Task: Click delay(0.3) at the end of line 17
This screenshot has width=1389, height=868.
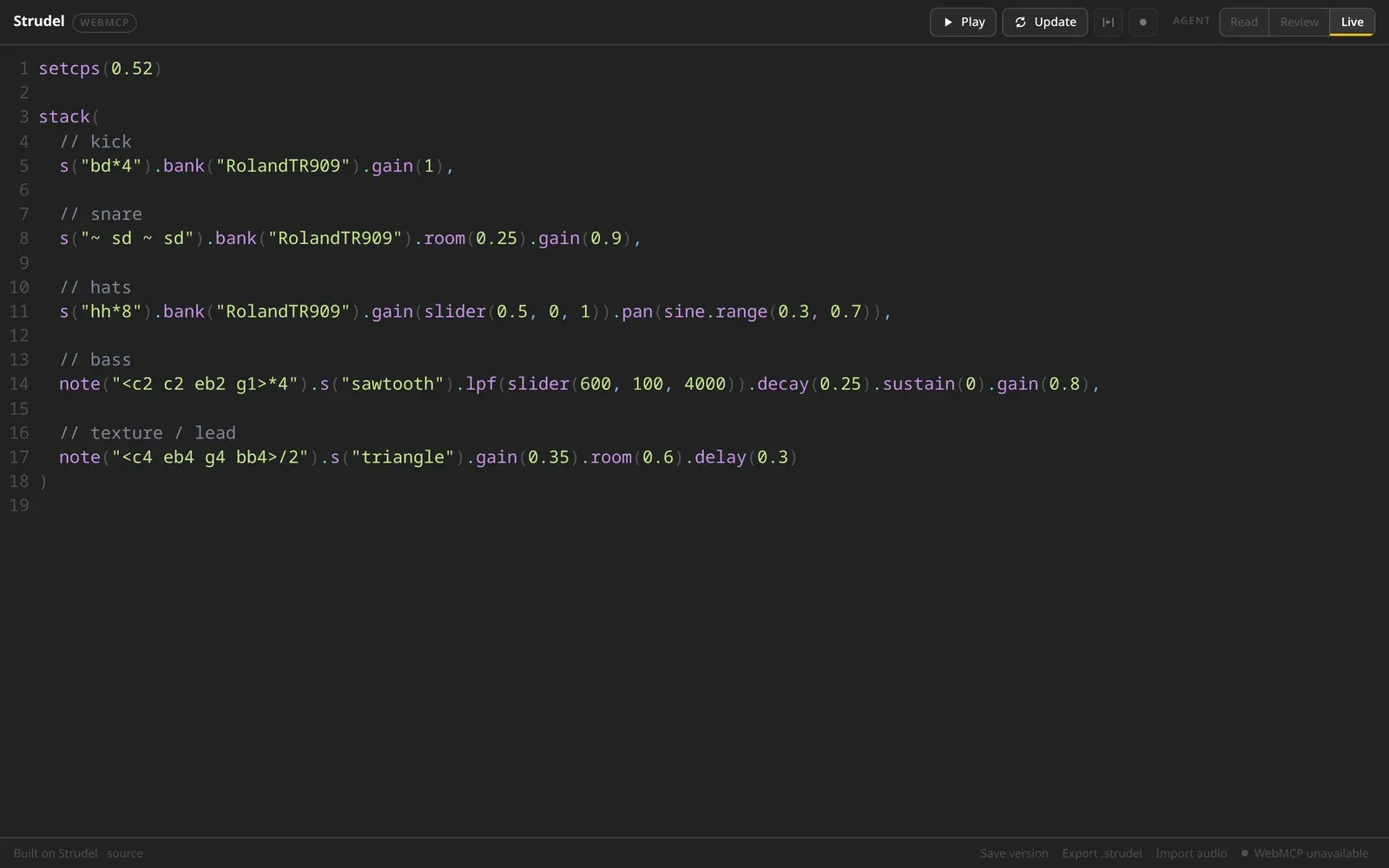Action: (x=746, y=457)
